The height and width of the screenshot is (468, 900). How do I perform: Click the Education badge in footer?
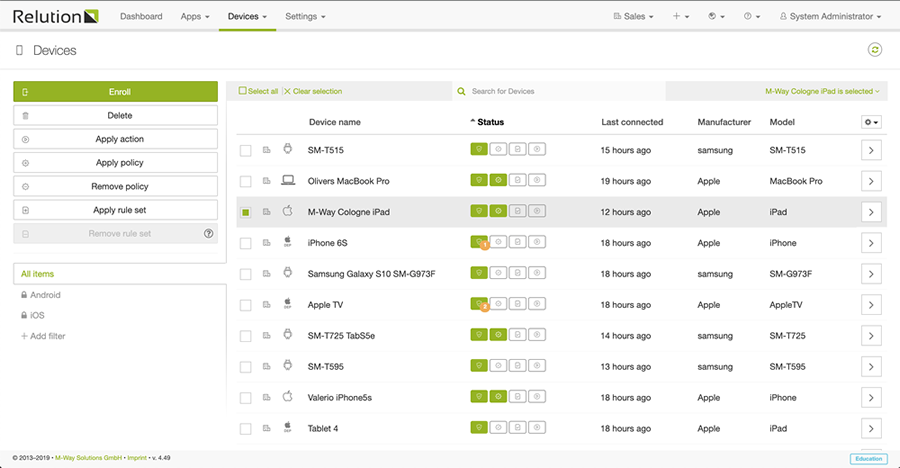coord(868,459)
